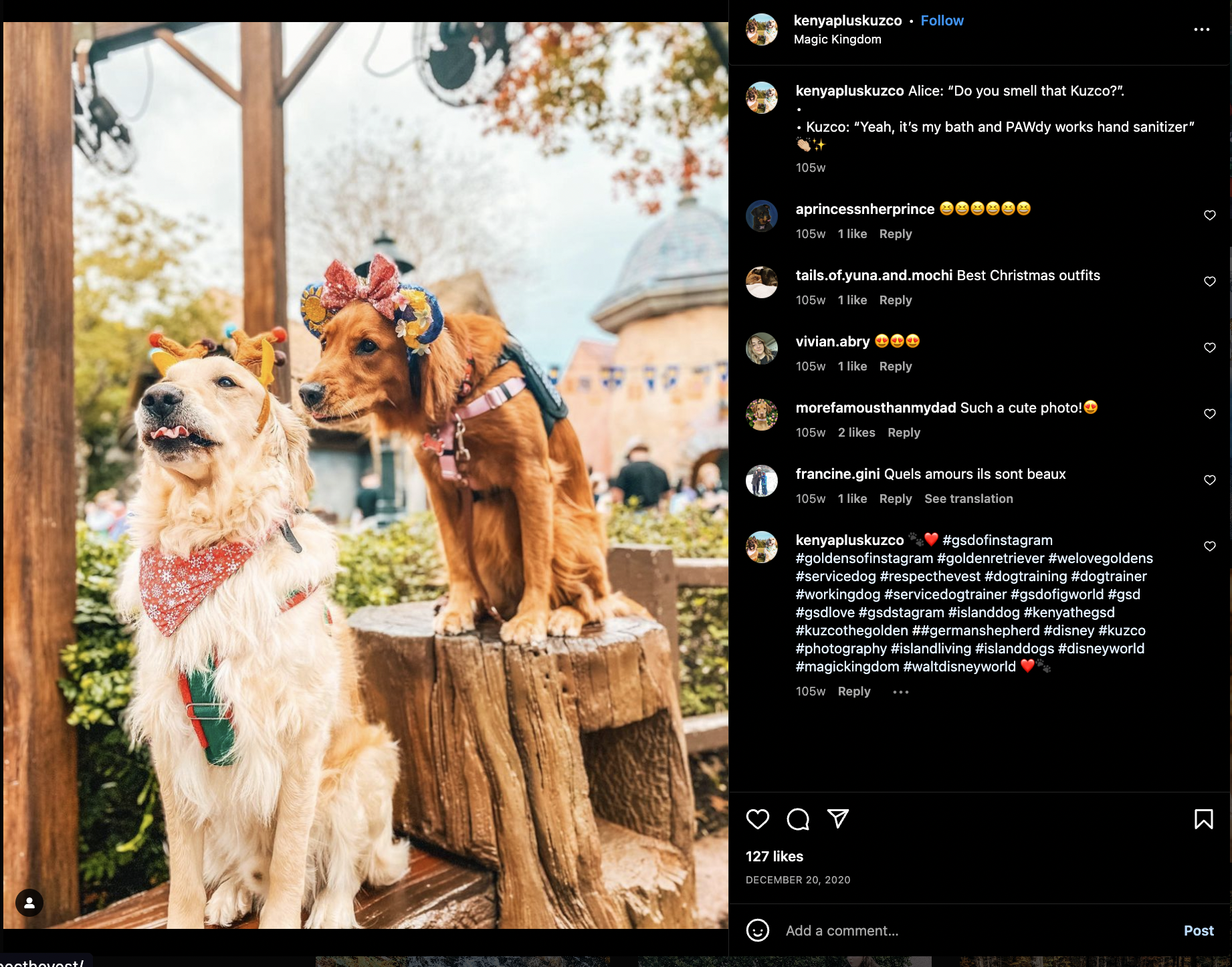Like aprincessnherprince's comment

[1210, 215]
